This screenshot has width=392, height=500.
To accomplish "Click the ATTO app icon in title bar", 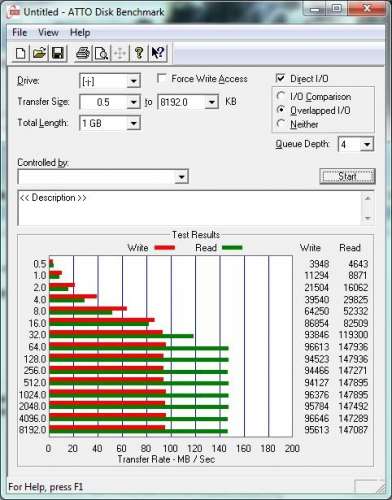I will pos(14,12).
